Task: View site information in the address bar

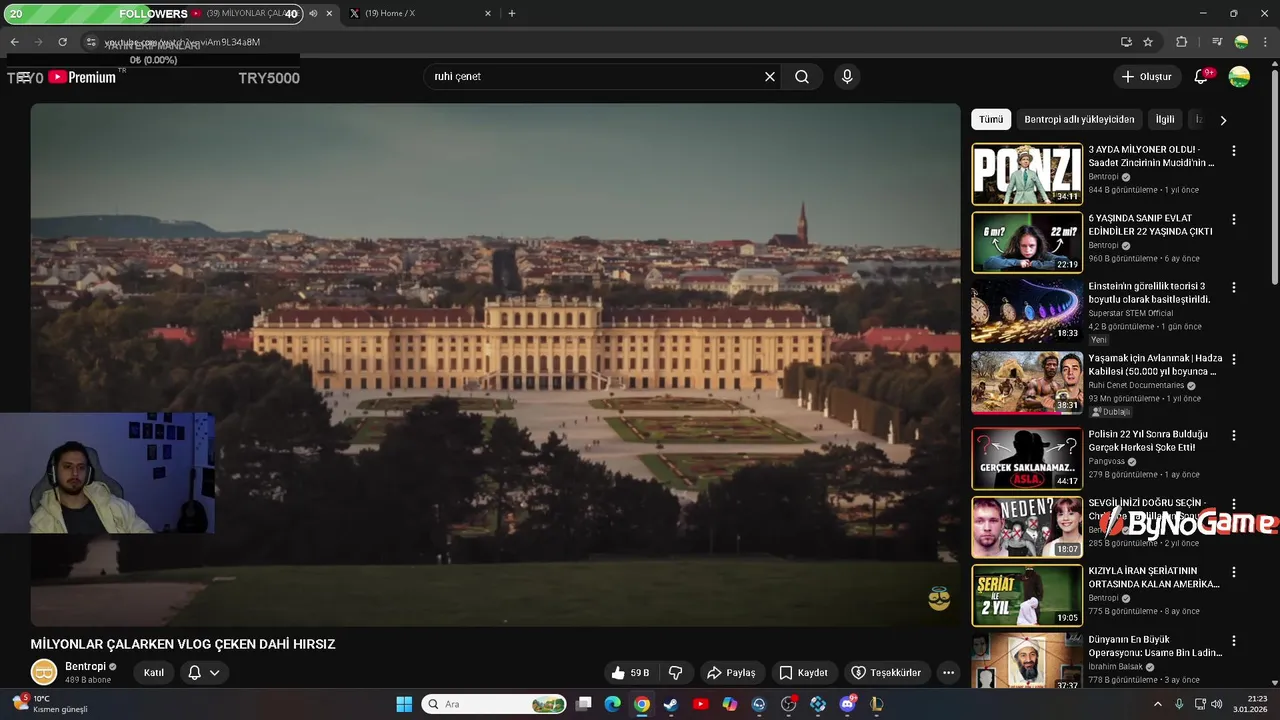Action: coord(90,42)
